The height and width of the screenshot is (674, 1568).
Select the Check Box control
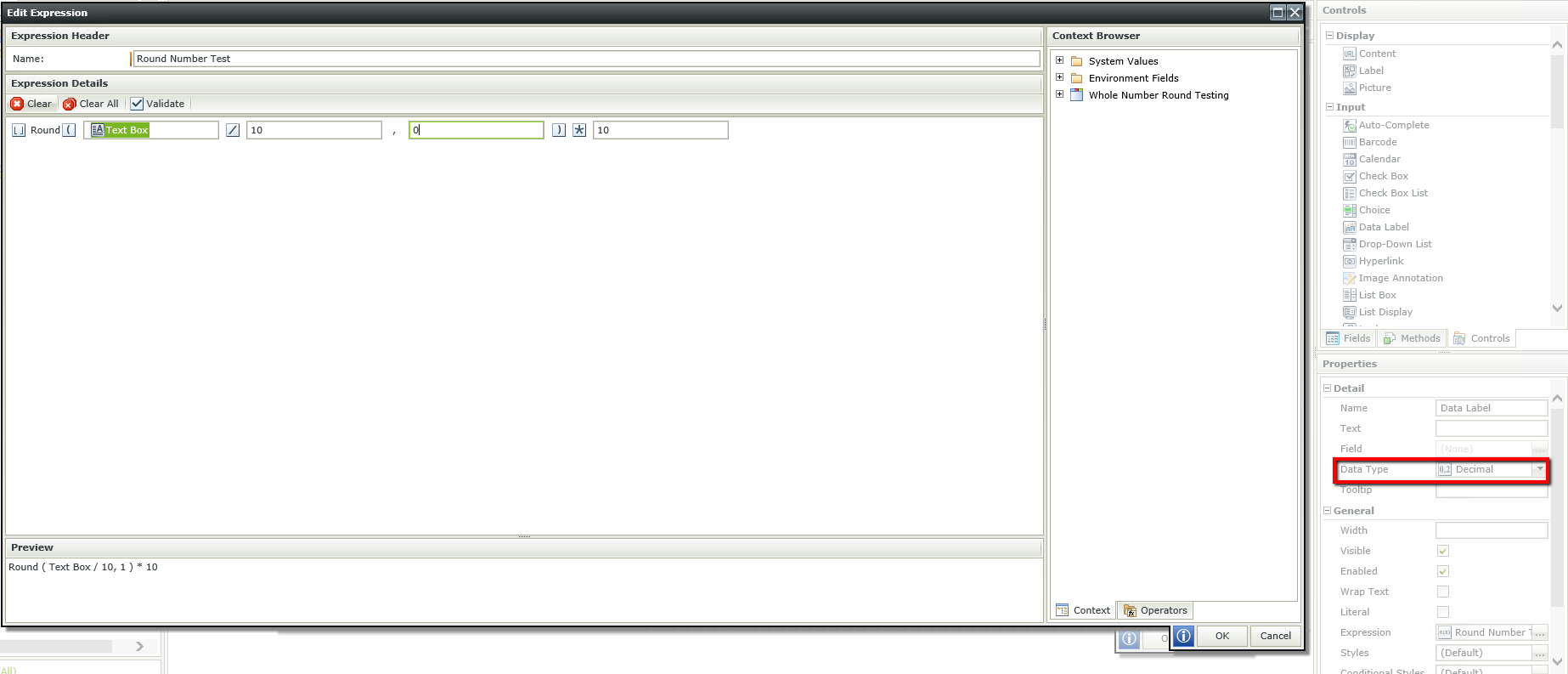[x=1376, y=176]
